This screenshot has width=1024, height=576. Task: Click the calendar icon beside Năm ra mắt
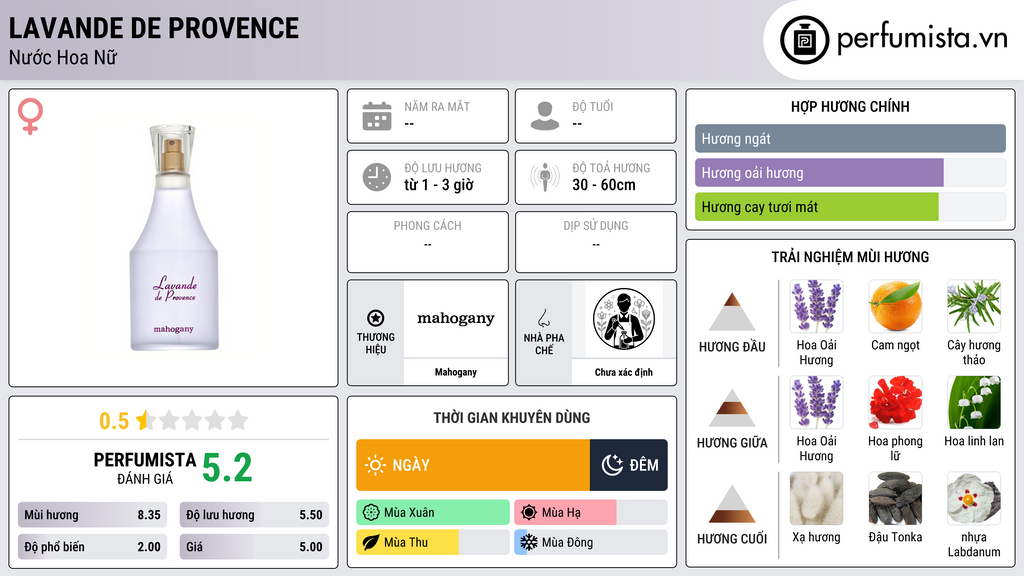377,116
